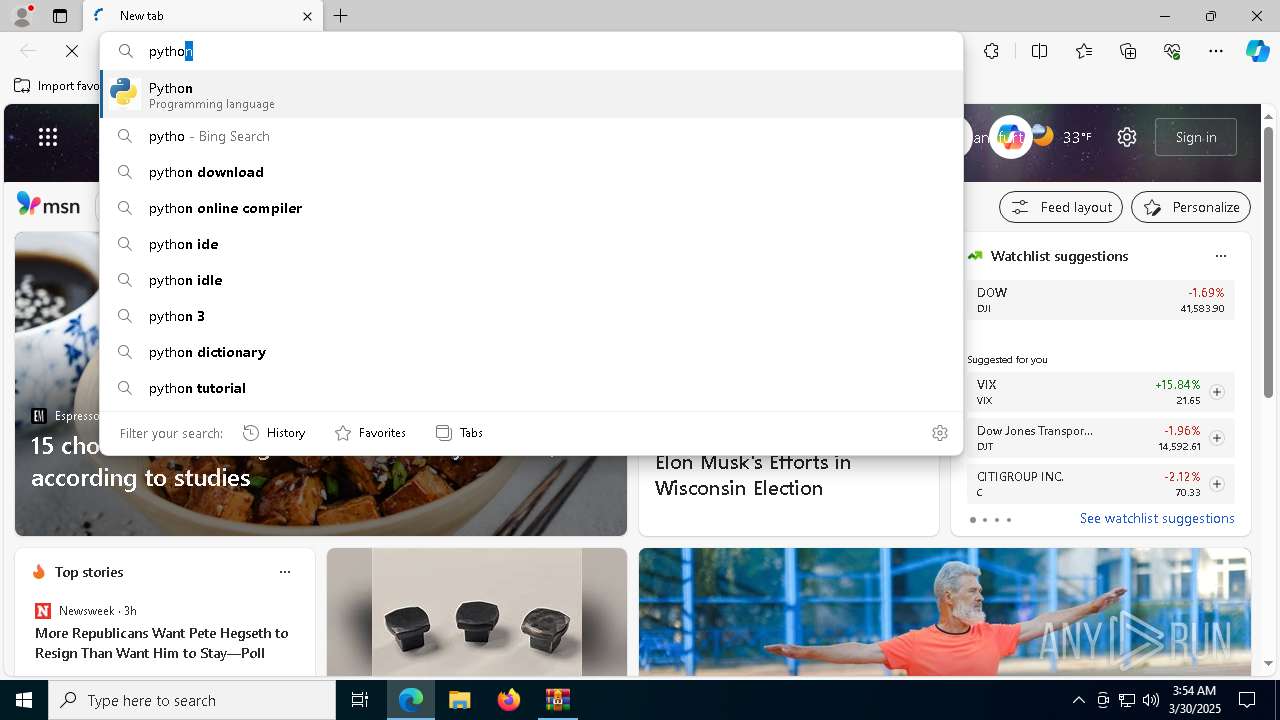Open the tab actions menu icon
This screenshot has height=720, width=1280.
pyautogui.click(x=60, y=16)
